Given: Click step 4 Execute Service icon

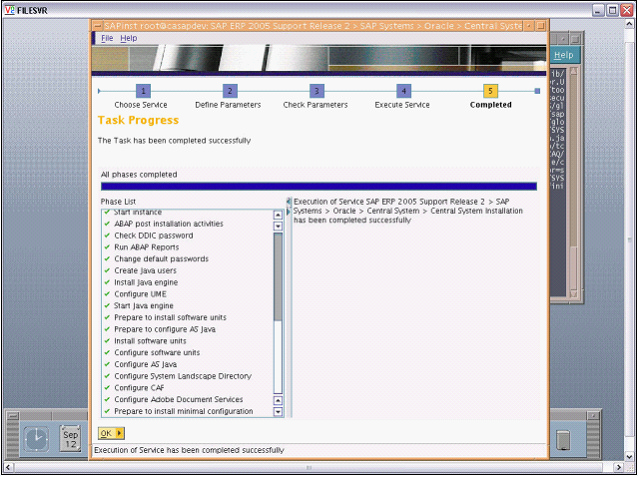Looking at the screenshot, I should pos(403,91).
